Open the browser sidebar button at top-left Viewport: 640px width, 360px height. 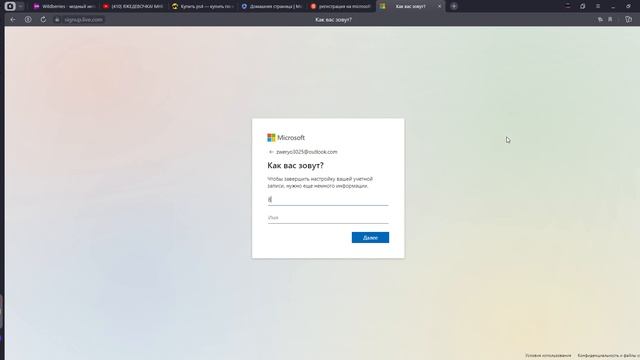tap(10, 6)
